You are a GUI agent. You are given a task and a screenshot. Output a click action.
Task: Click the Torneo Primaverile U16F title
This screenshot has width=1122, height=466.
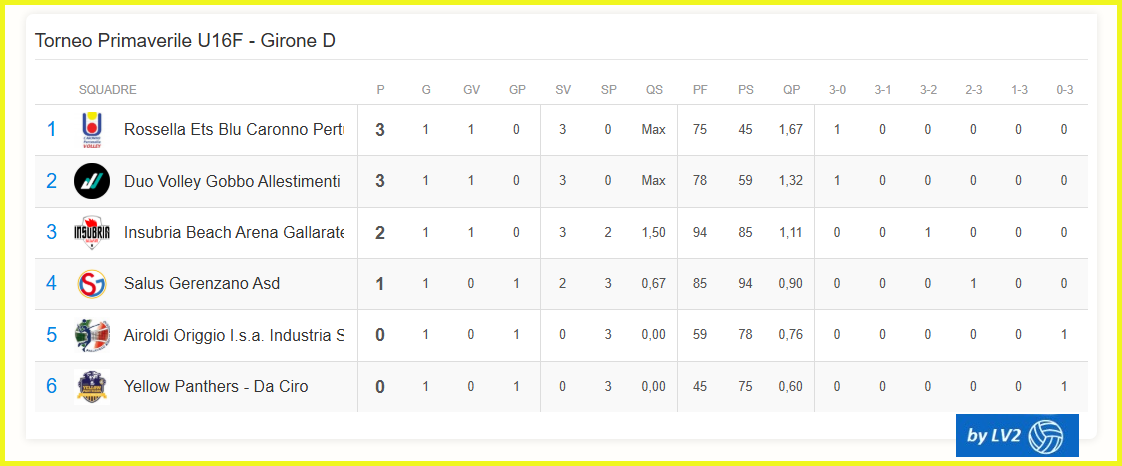click(x=185, y=41)
